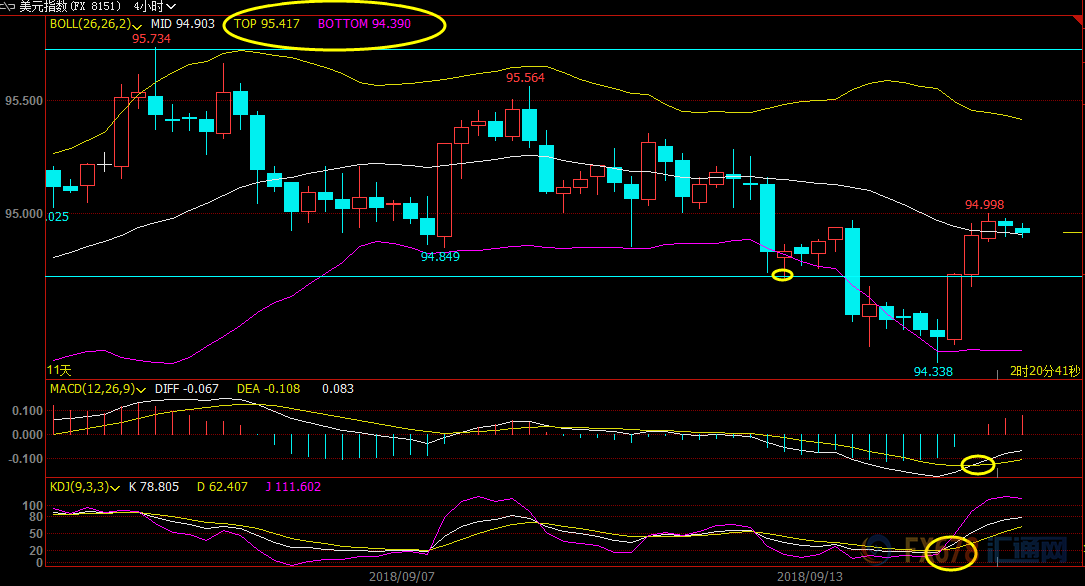Click the 94.338 lowest price label
This screenshot has height=586, width=1085.
click(933, 372)
